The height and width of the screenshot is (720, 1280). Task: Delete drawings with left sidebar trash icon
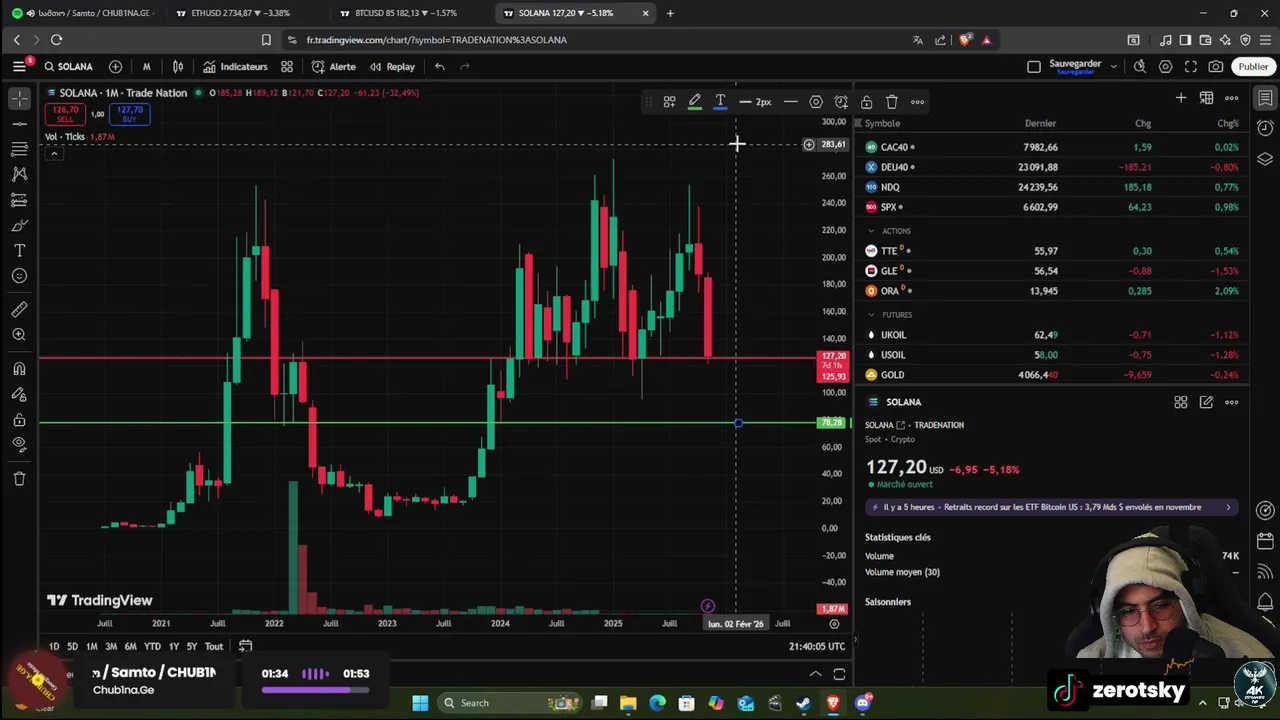pos(19,479)
